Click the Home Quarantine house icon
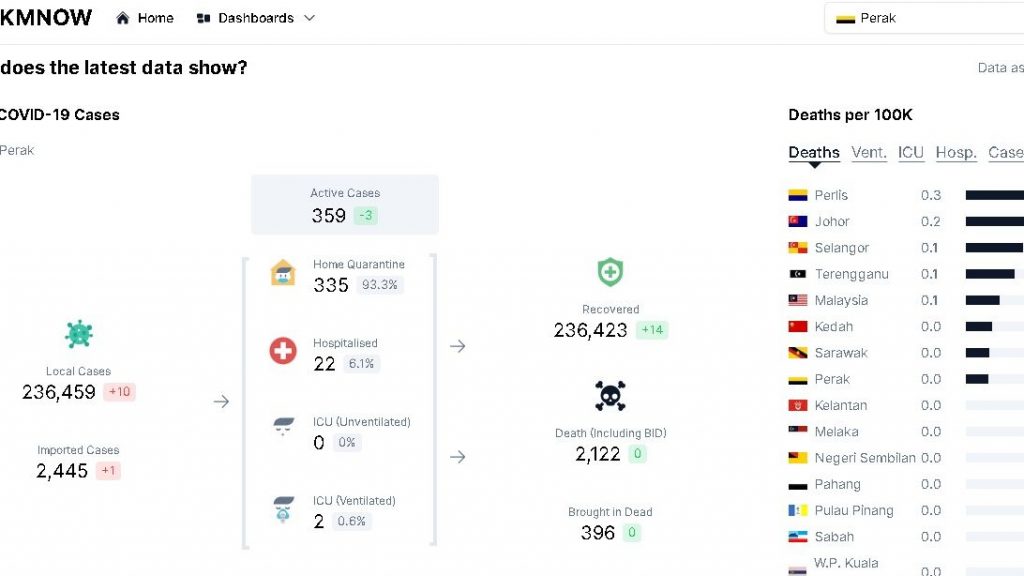This screenshot has width=1024, height=576. click(x=283, y=273)
